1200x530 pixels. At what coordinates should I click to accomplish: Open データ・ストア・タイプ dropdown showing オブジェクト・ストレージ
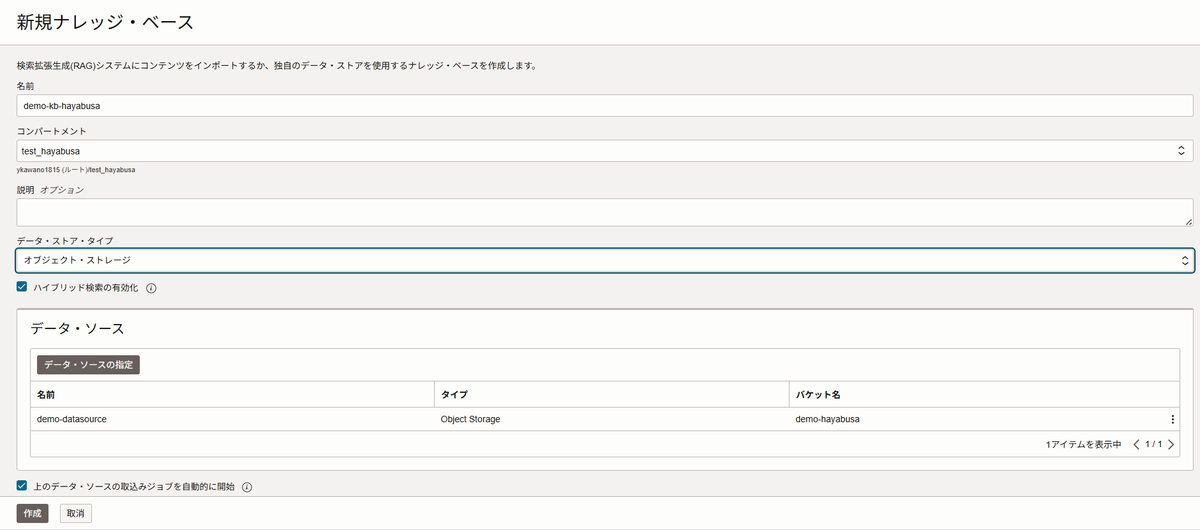pyautogui.click(x=605, y=260)
